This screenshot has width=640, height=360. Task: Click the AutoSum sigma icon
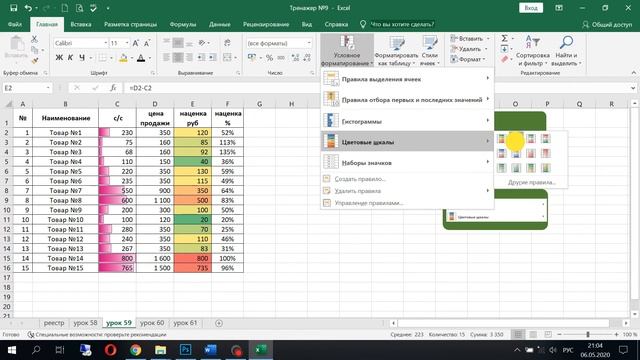click(504, 38)
